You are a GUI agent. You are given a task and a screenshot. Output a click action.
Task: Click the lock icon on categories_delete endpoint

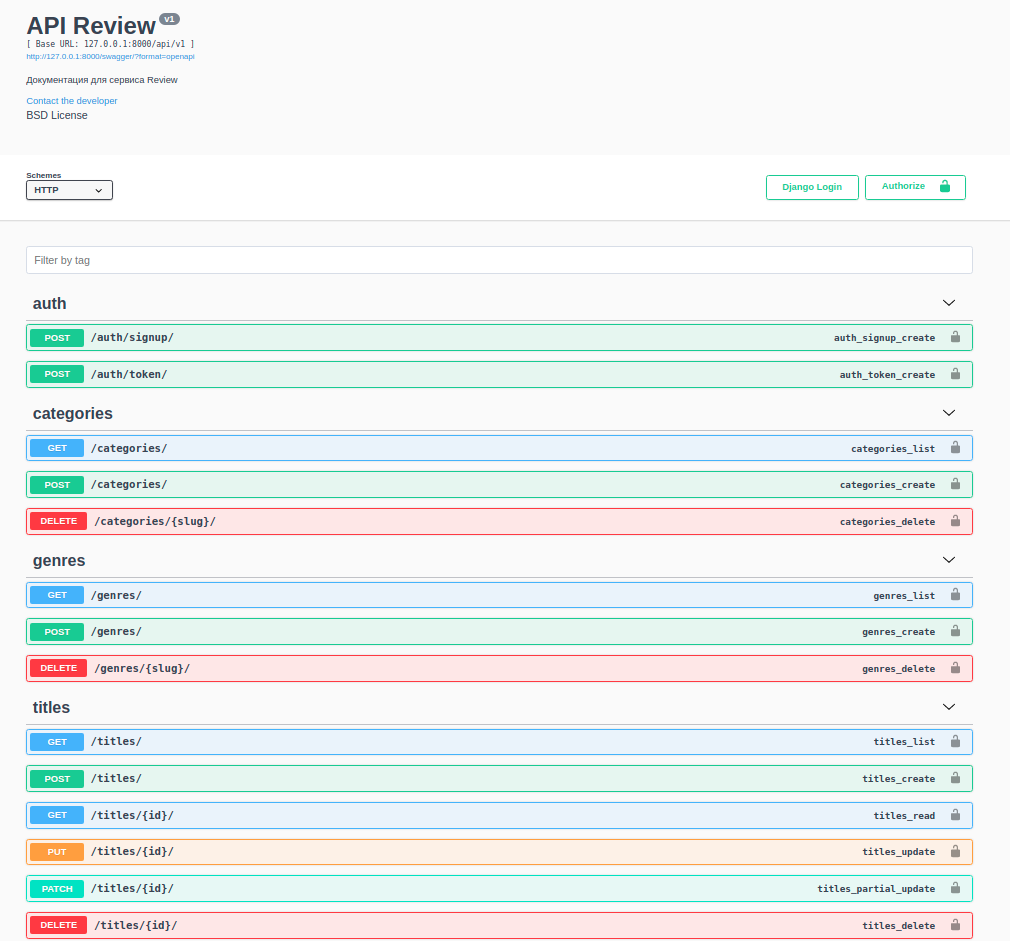(955, 521)
